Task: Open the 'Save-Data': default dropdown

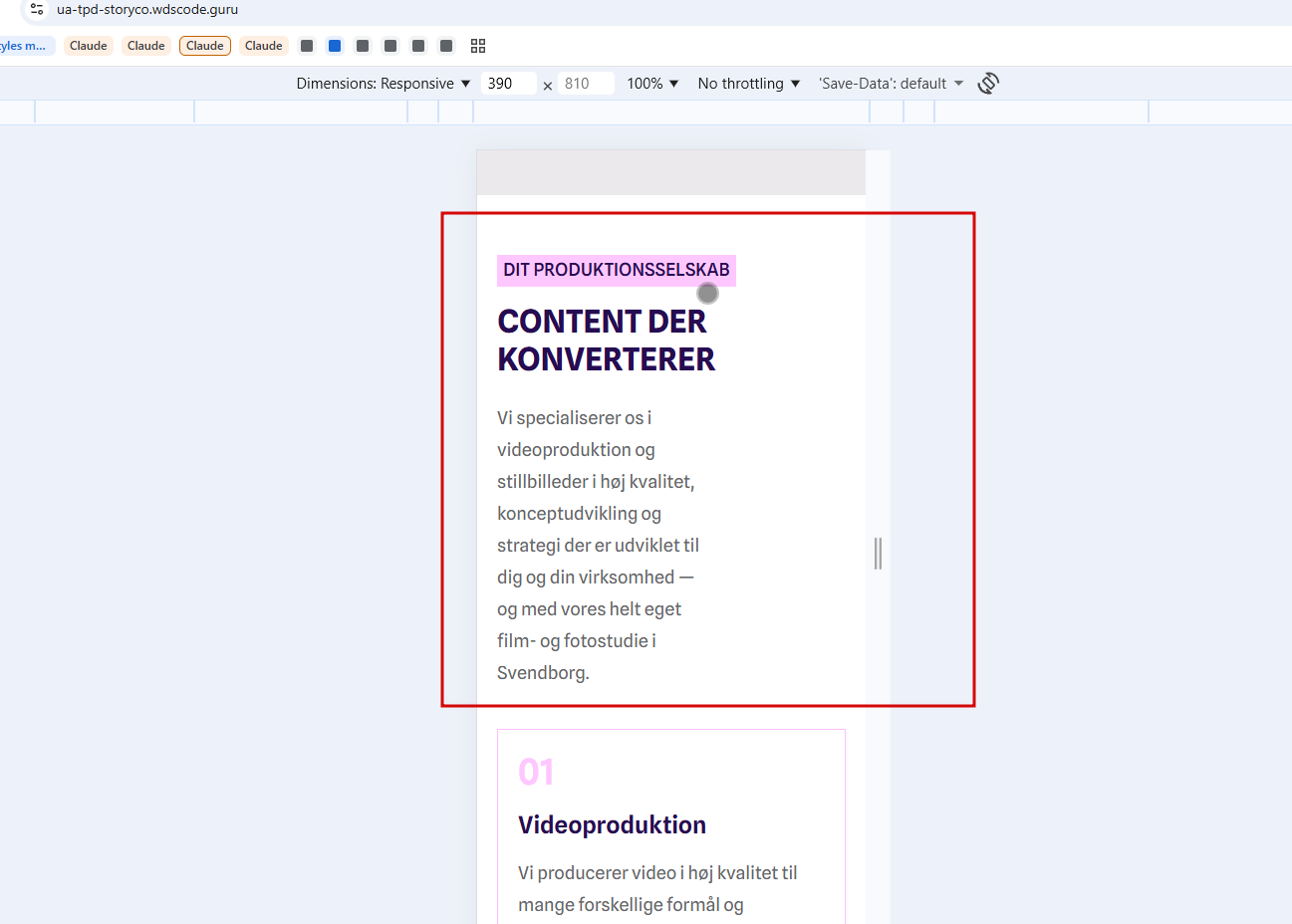Action: pos(892,84)
